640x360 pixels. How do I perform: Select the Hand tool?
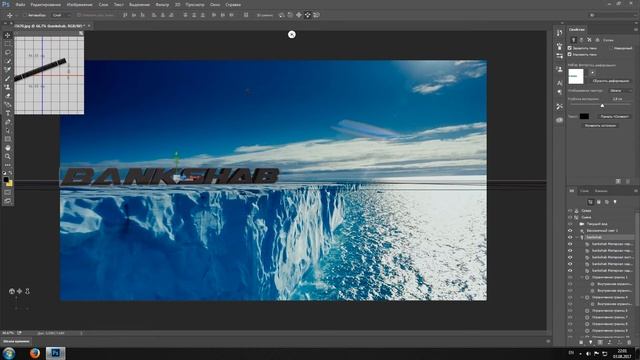pyautogui.click(x=7, y=148)
